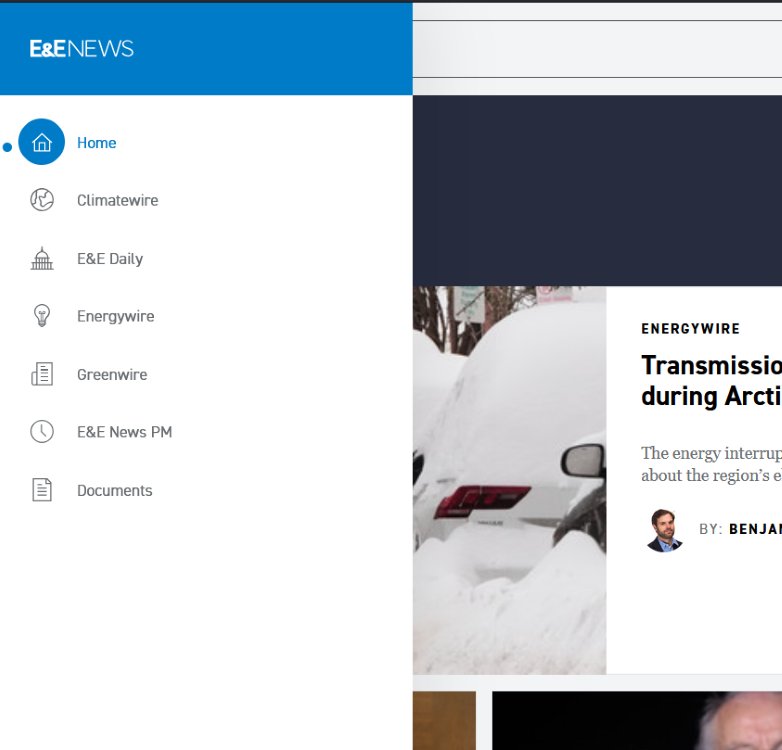This screenshot has height=750, width=782.
Task: Navigate to Energywire in the sidebar
Action: 116,317
